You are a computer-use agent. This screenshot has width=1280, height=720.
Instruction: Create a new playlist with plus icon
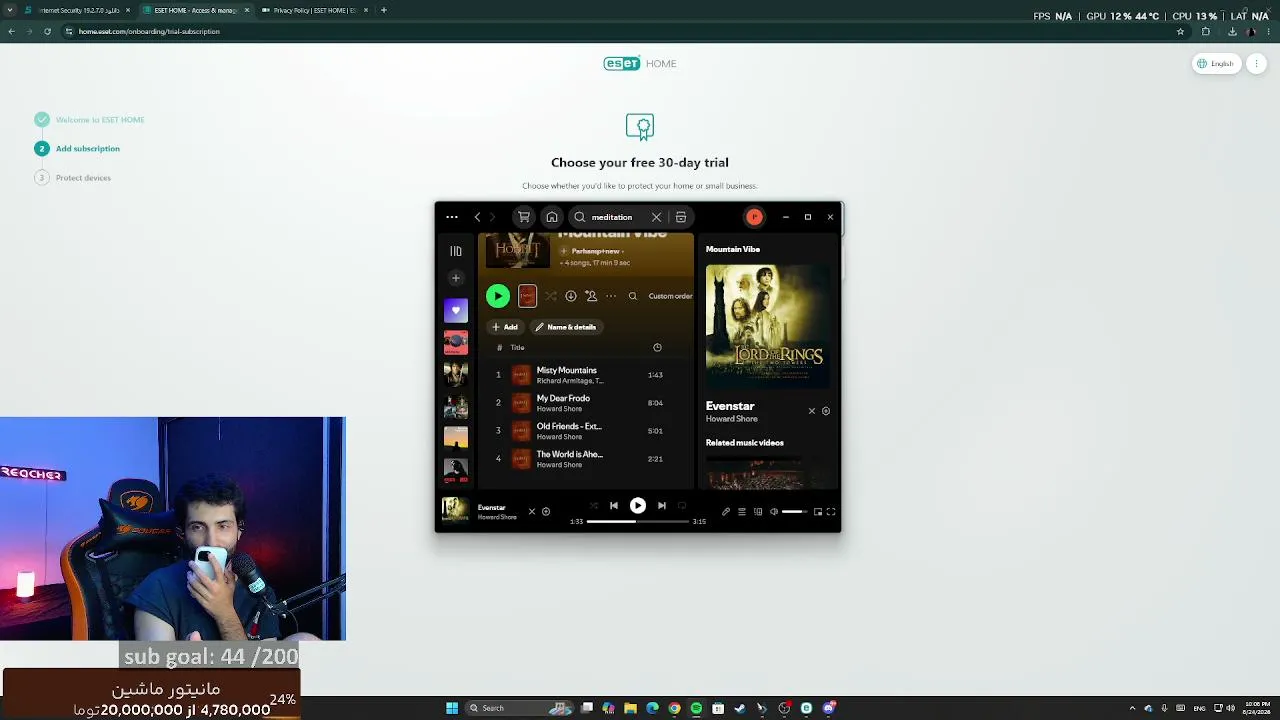[456, 278]
